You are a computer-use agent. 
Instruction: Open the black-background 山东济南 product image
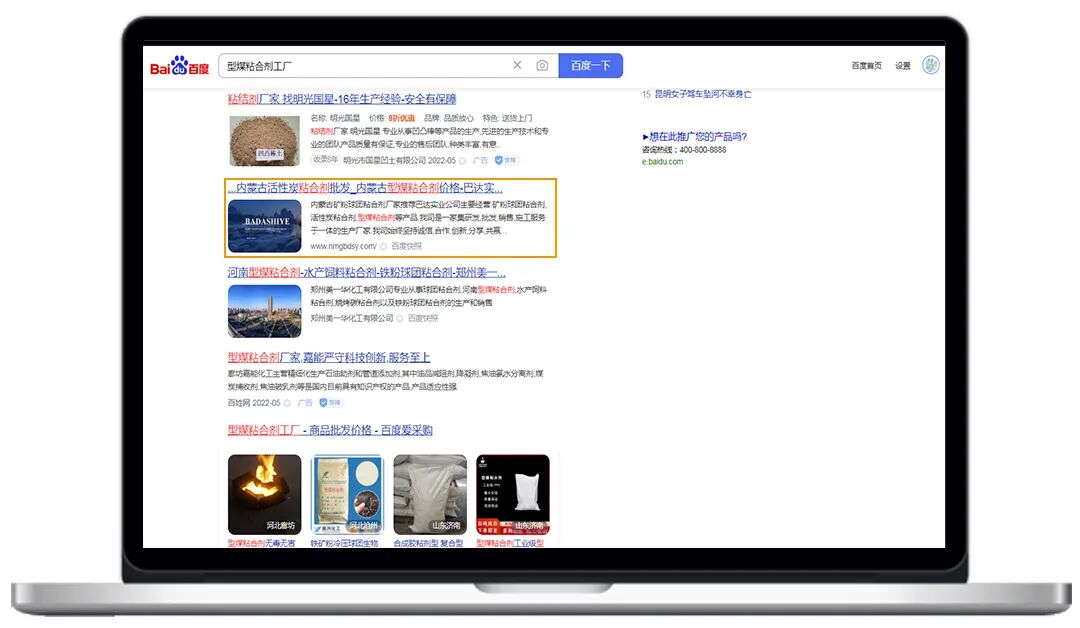(512, 494)
